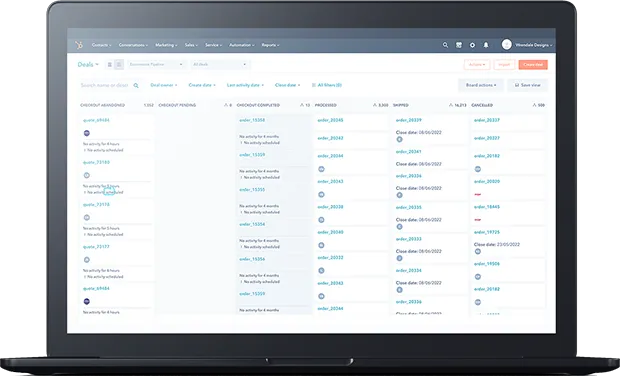Expand the Deal owner filter
Image resolution: width=620 pixels, height=376 pixels.
tap(164, 85)
